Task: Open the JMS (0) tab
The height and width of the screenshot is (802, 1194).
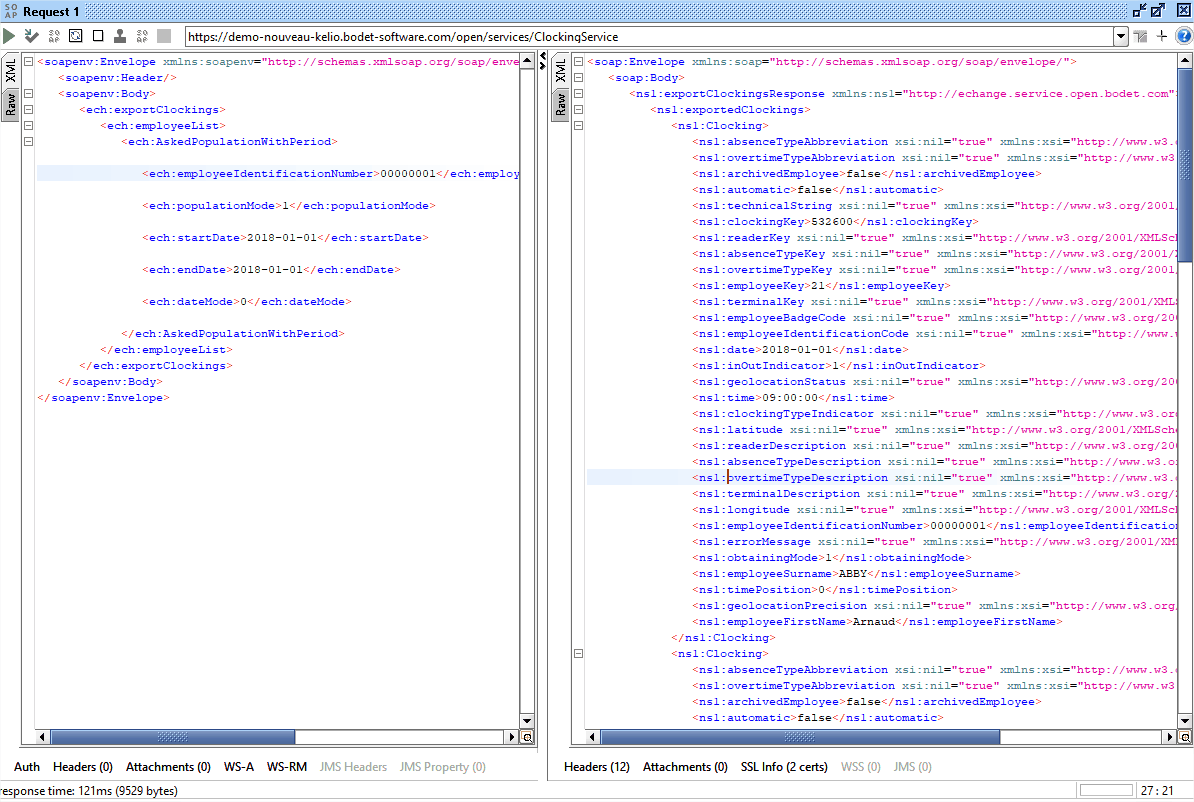Action: (912, 767)
